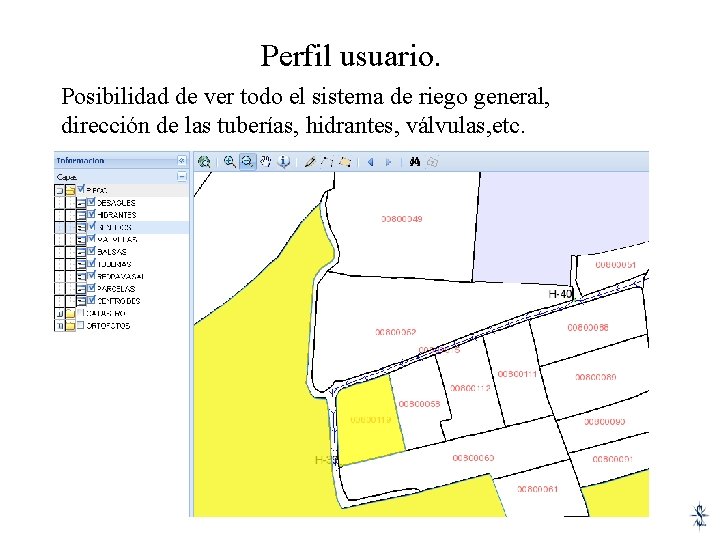
Task: Click the PARCELAS layer legend icon
Action: [x=81, y=289]
